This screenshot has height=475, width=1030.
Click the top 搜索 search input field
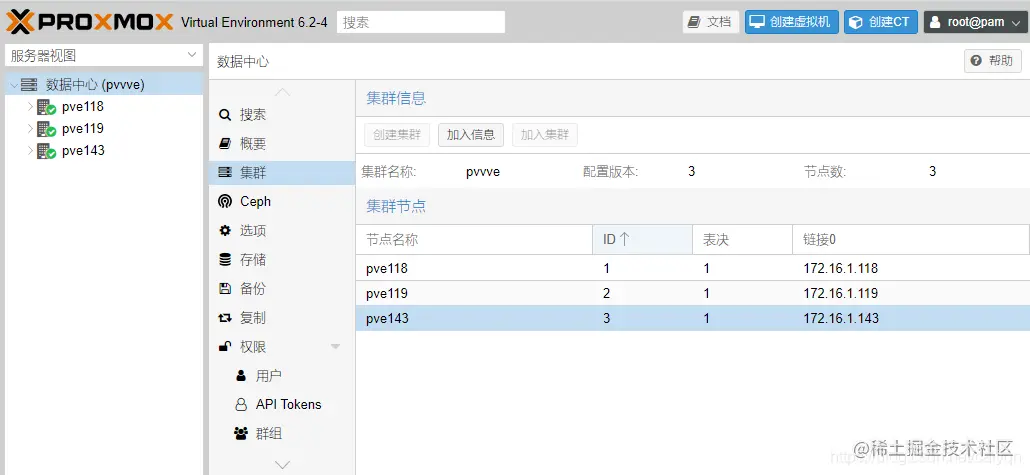pyautogui.click(x=421, y=22)
